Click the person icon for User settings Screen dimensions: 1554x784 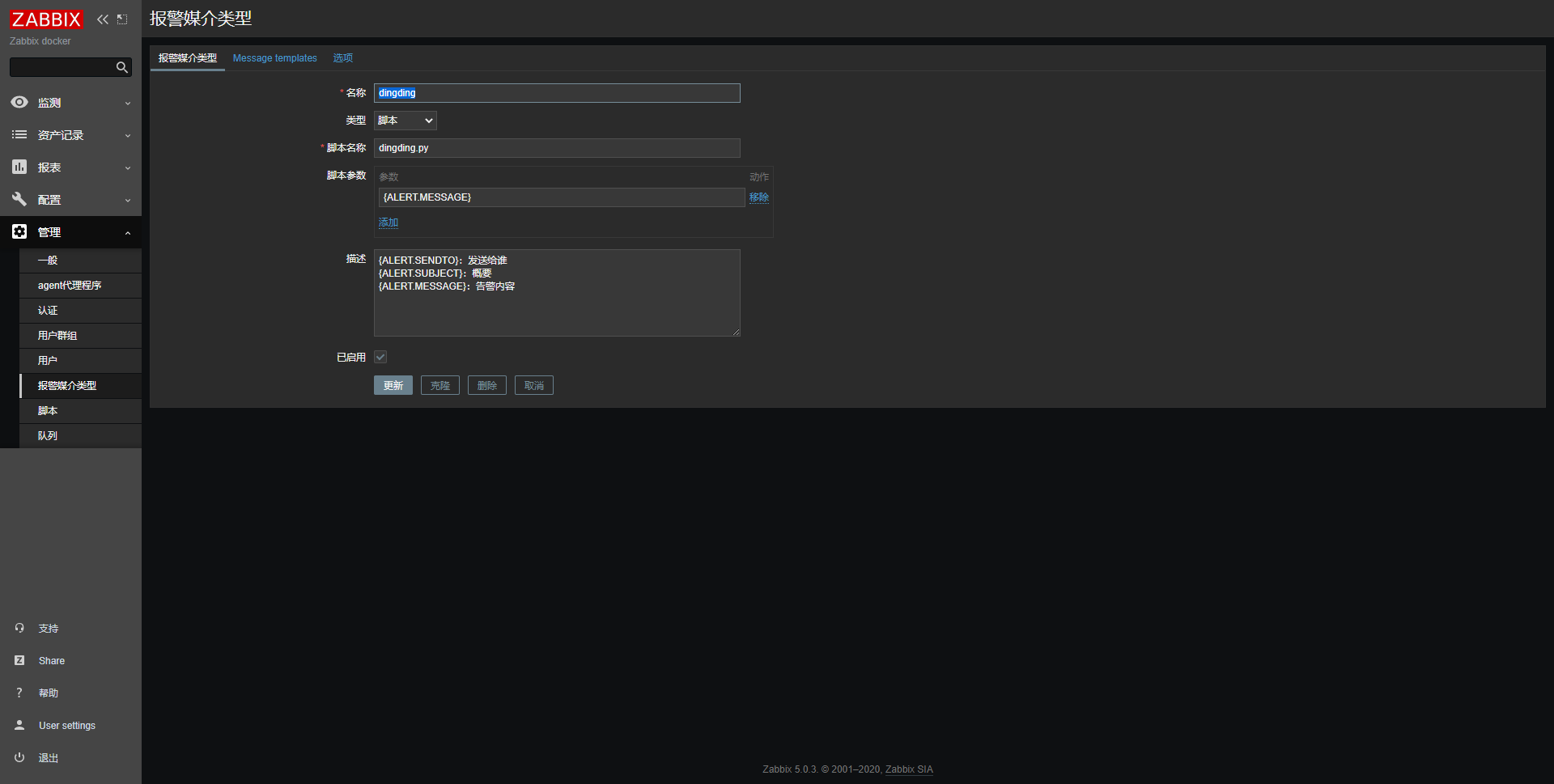19,725
